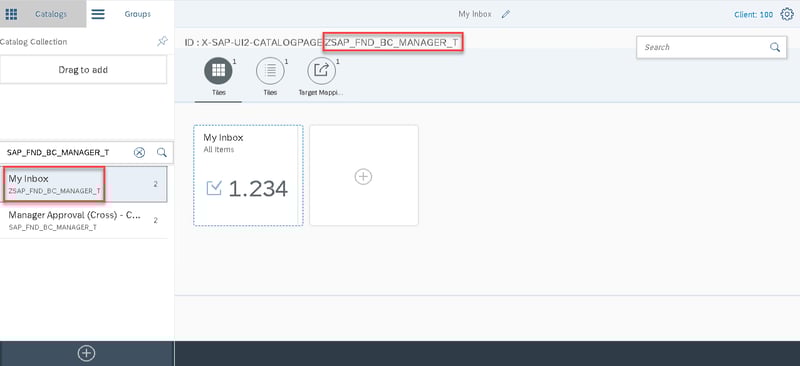Screen dimensions: 800x366
Task: Click the 1.234 count on tile
Action: click(x=258, y=189)
